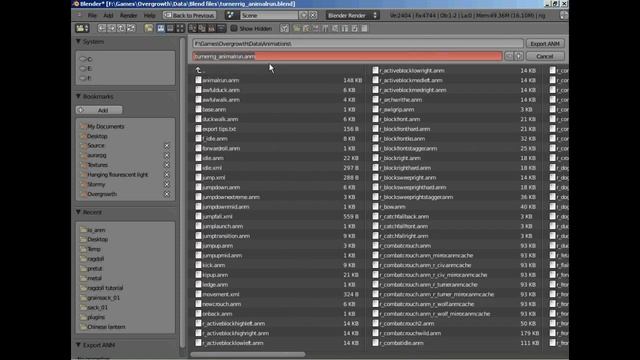640x360 pixels.
Task: Open the Help menu
Action: [149, 16]
